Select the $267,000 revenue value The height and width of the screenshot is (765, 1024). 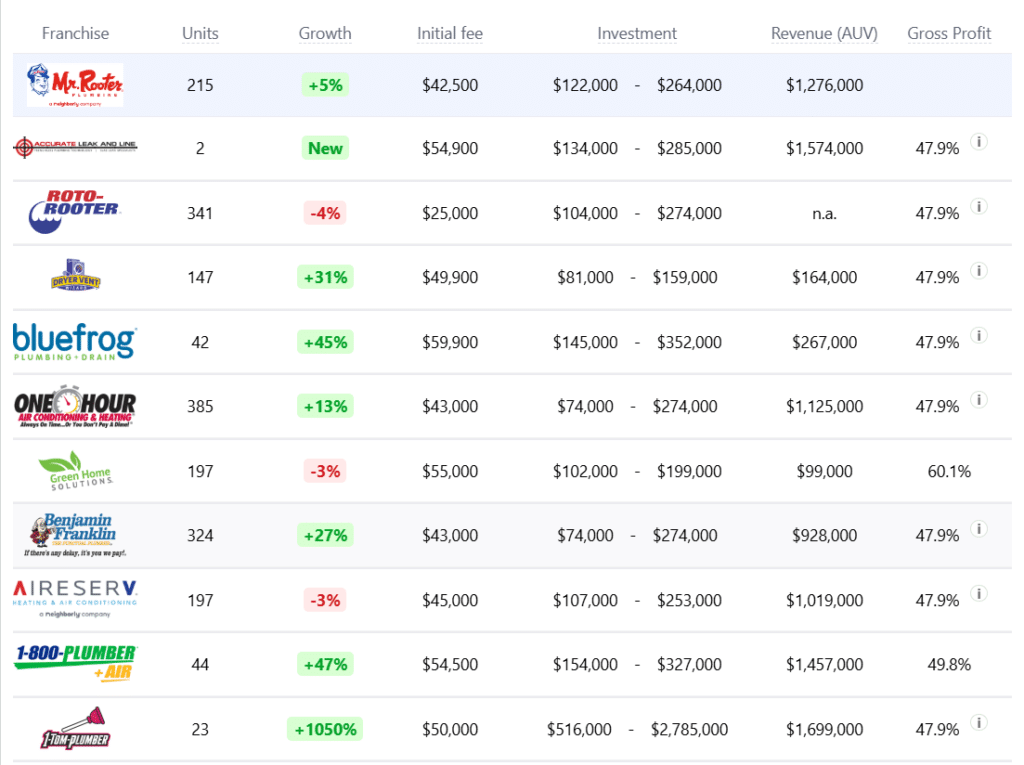point(824,342)
